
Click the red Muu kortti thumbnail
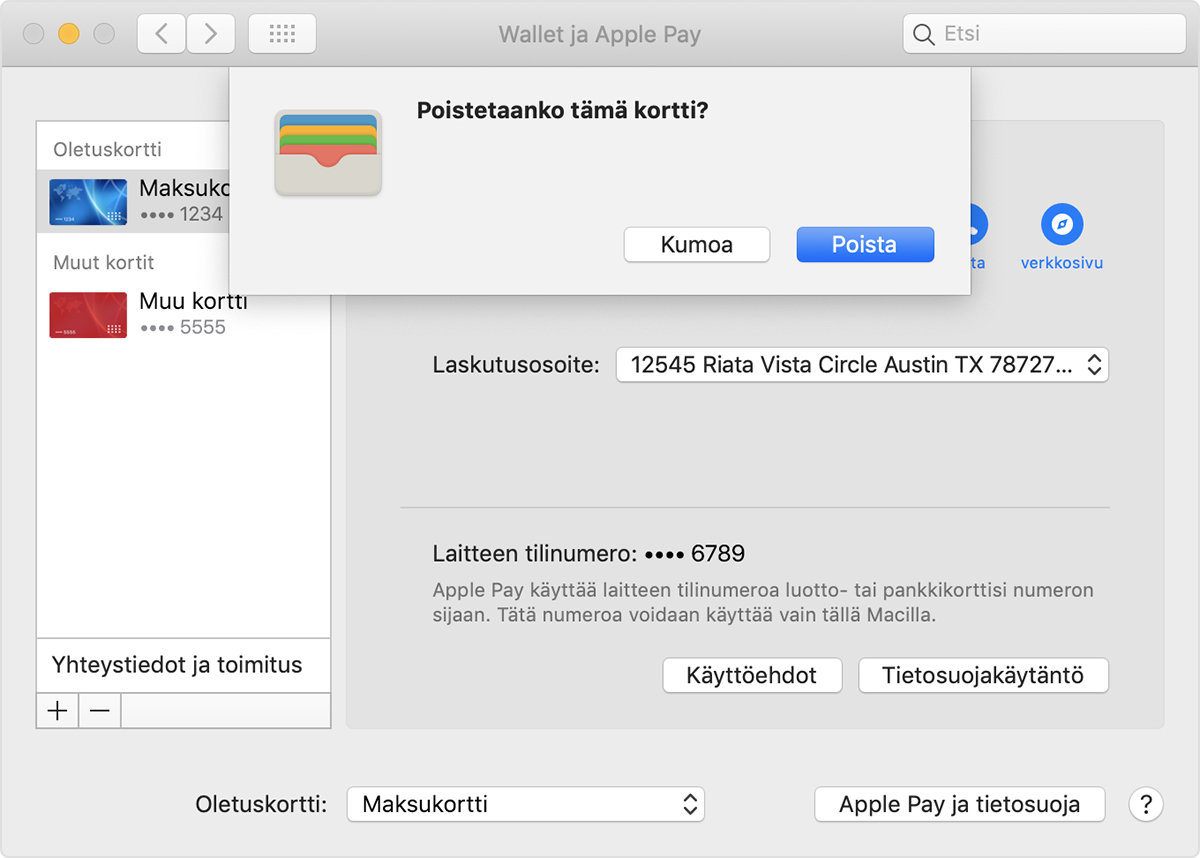tap(88, 315)
